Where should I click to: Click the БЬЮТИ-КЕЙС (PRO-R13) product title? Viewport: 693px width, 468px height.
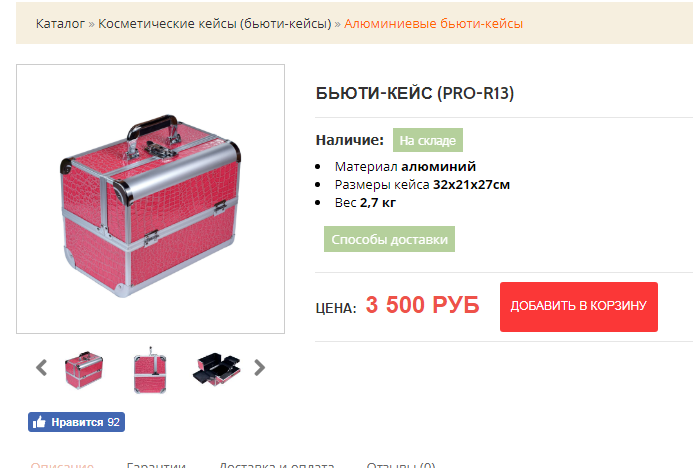(x=415, y=93)
